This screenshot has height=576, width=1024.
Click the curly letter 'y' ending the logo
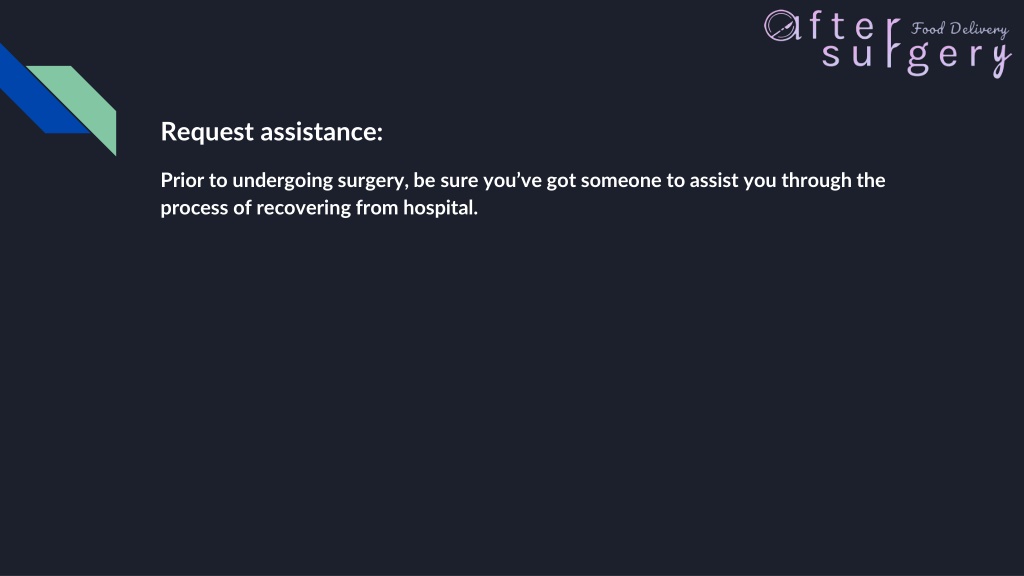[1002, 59]
